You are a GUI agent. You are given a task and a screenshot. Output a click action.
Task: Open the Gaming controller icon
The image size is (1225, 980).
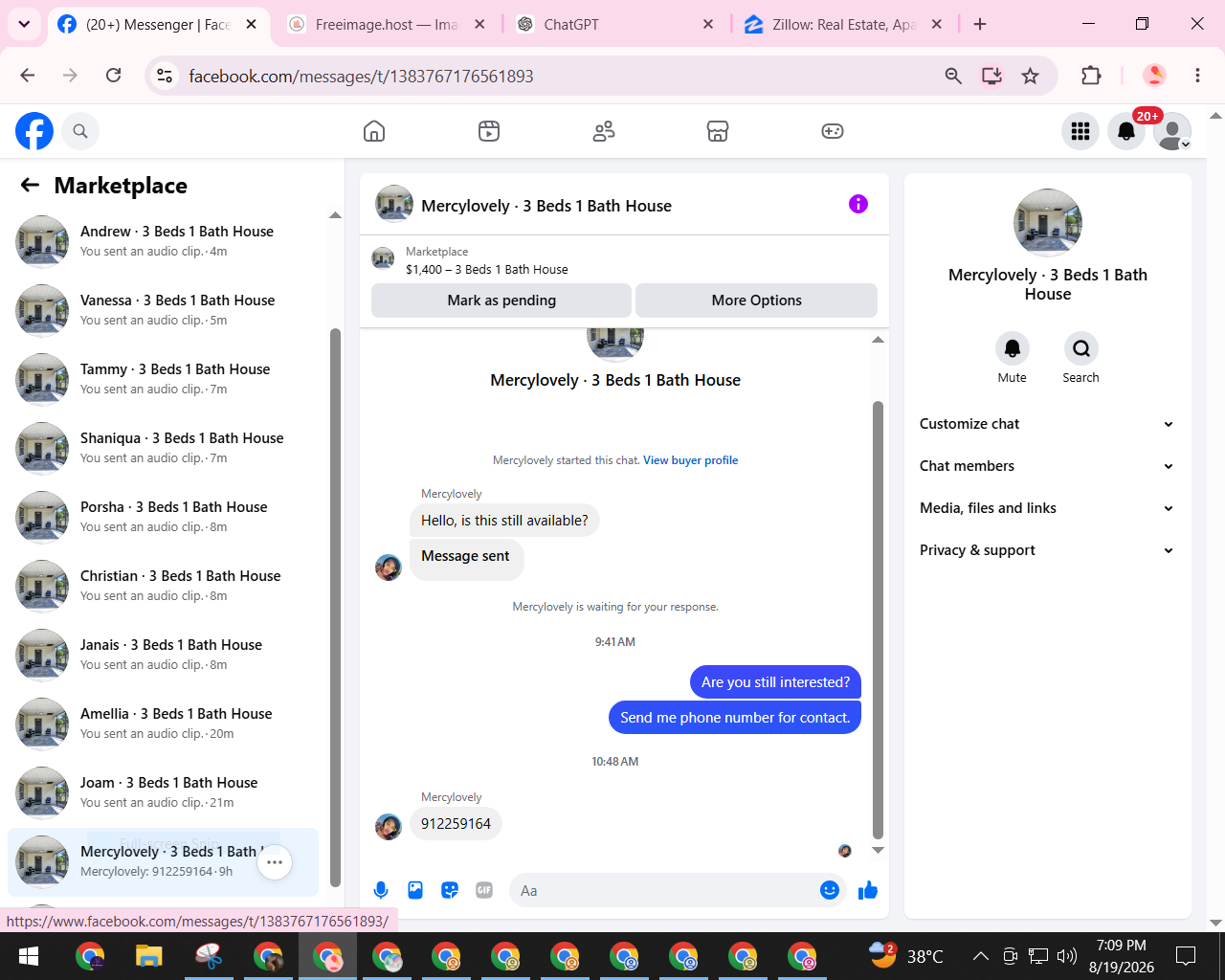pyautogui.click(x=833, y=131)
